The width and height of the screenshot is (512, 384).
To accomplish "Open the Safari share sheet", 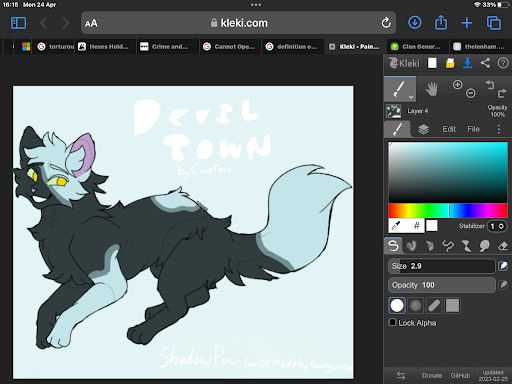I will click(x=441, y=22).
